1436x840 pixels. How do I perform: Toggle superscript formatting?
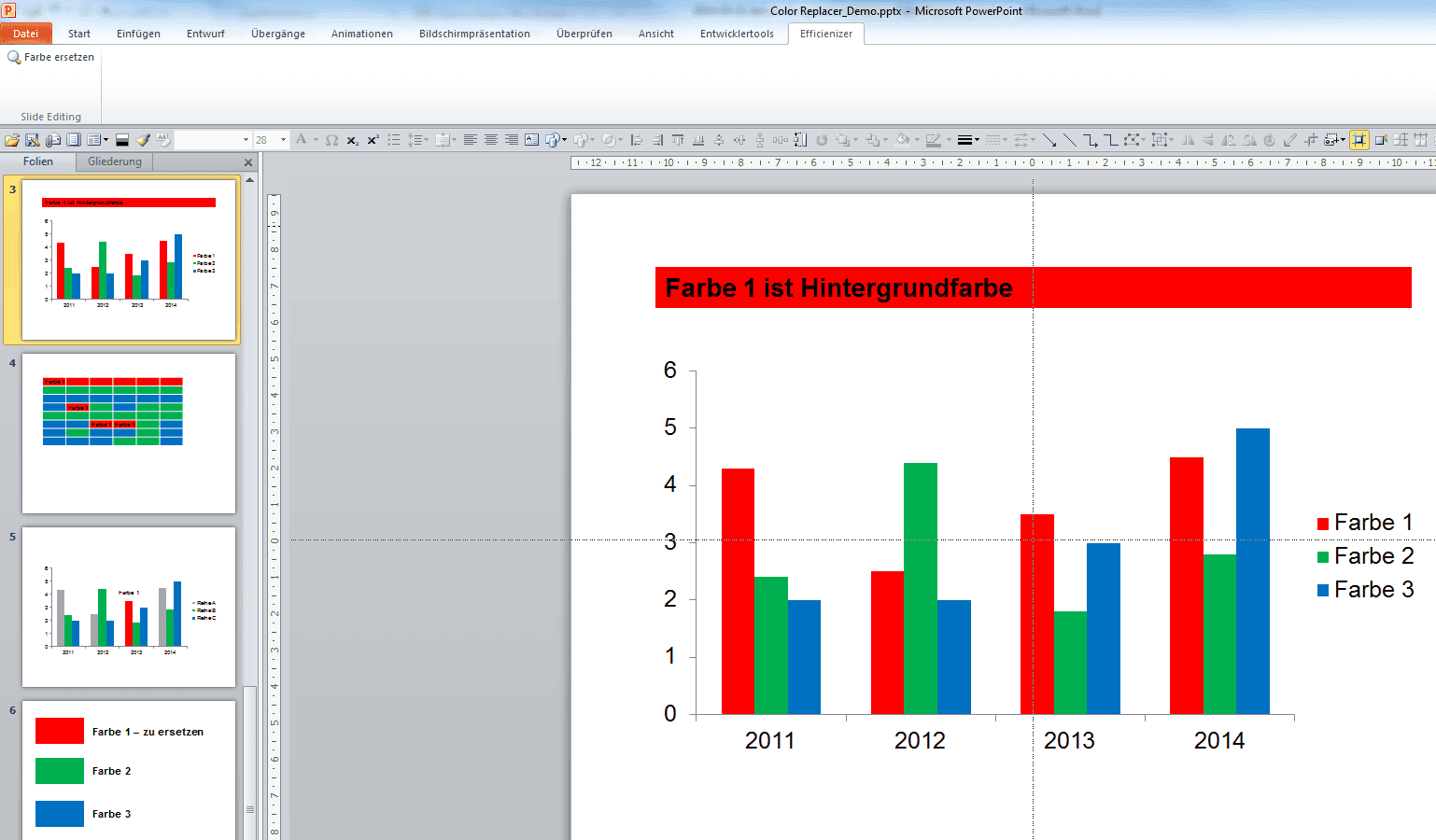coord(373,139)
